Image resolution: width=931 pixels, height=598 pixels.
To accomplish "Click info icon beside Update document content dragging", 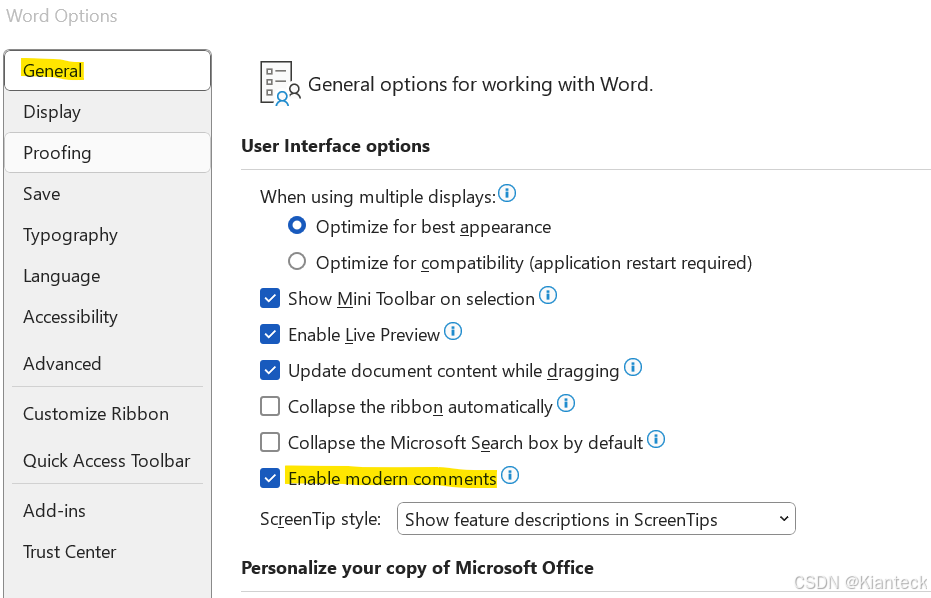I will click(633, 368).
